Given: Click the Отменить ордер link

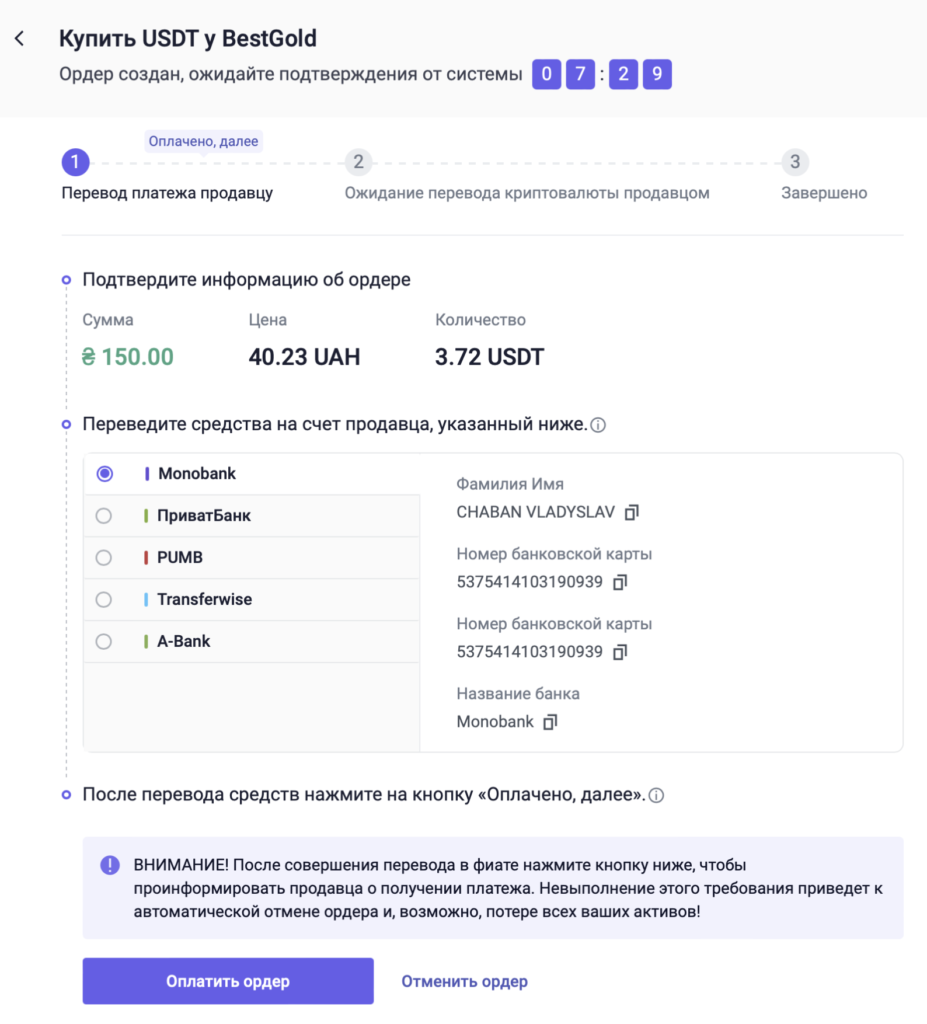Looking at the screenshot, I should [x=464, y=981].
